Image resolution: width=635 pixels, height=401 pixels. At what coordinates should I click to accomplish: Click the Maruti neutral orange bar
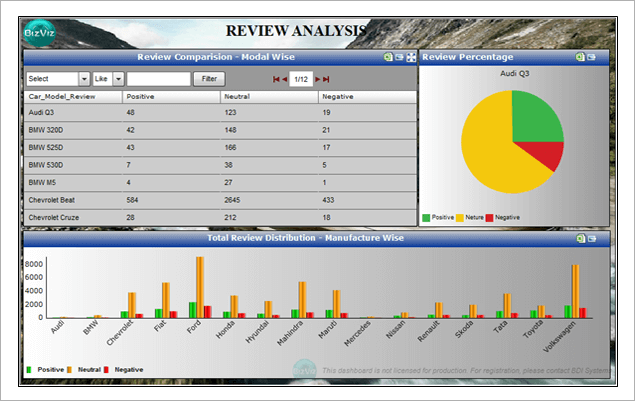coord(336,304)
